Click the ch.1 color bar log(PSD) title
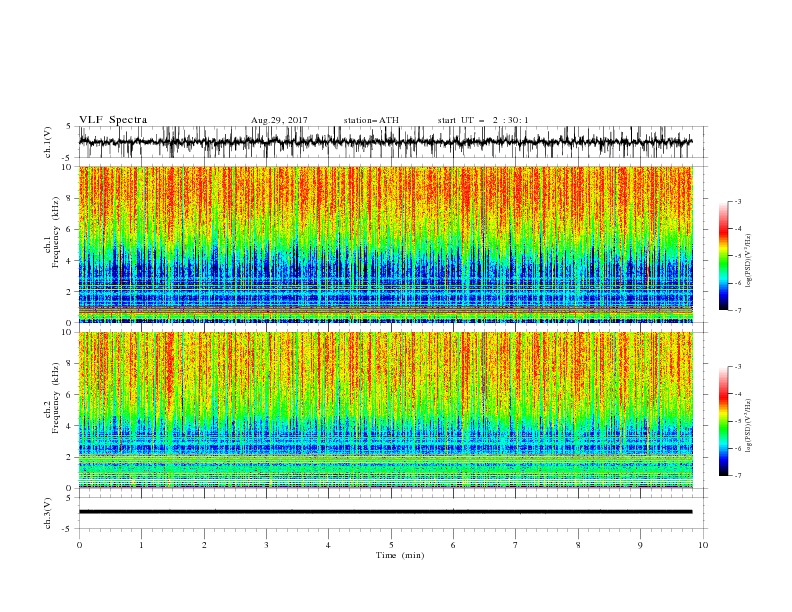The width and height of the screenshot is (792, 612). point(749,261)
